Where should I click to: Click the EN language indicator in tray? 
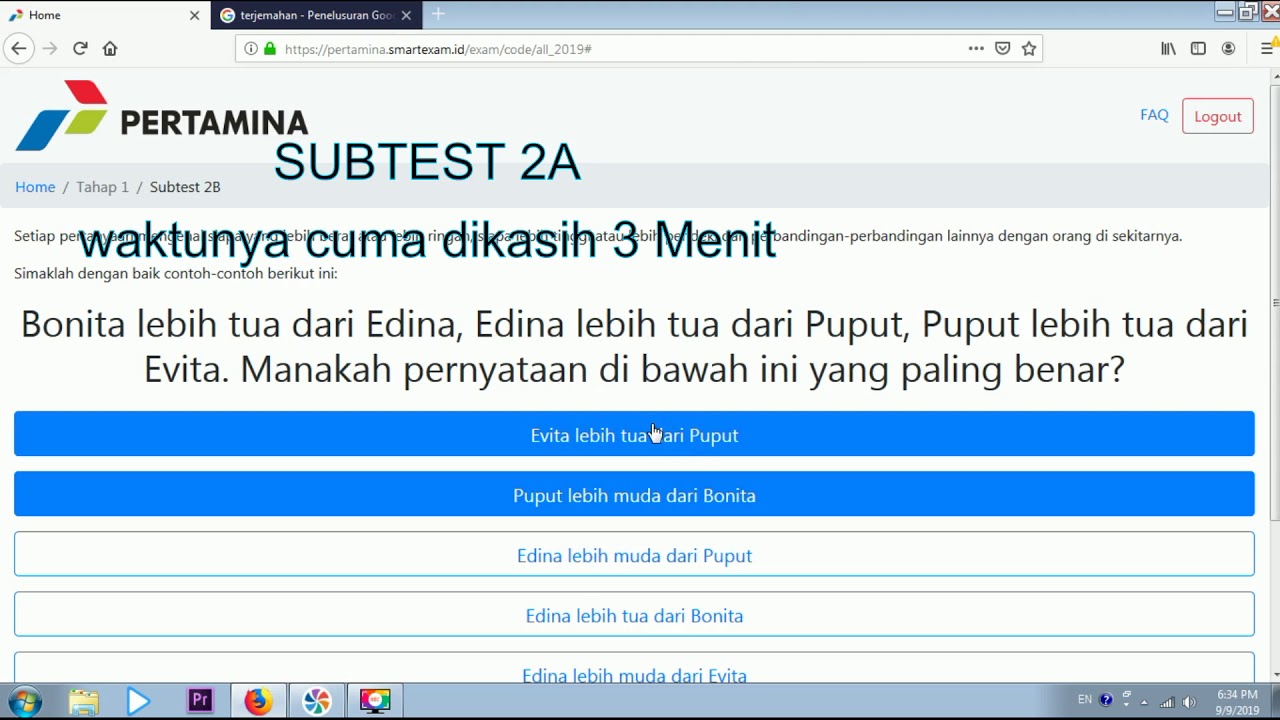(1085, 700)
